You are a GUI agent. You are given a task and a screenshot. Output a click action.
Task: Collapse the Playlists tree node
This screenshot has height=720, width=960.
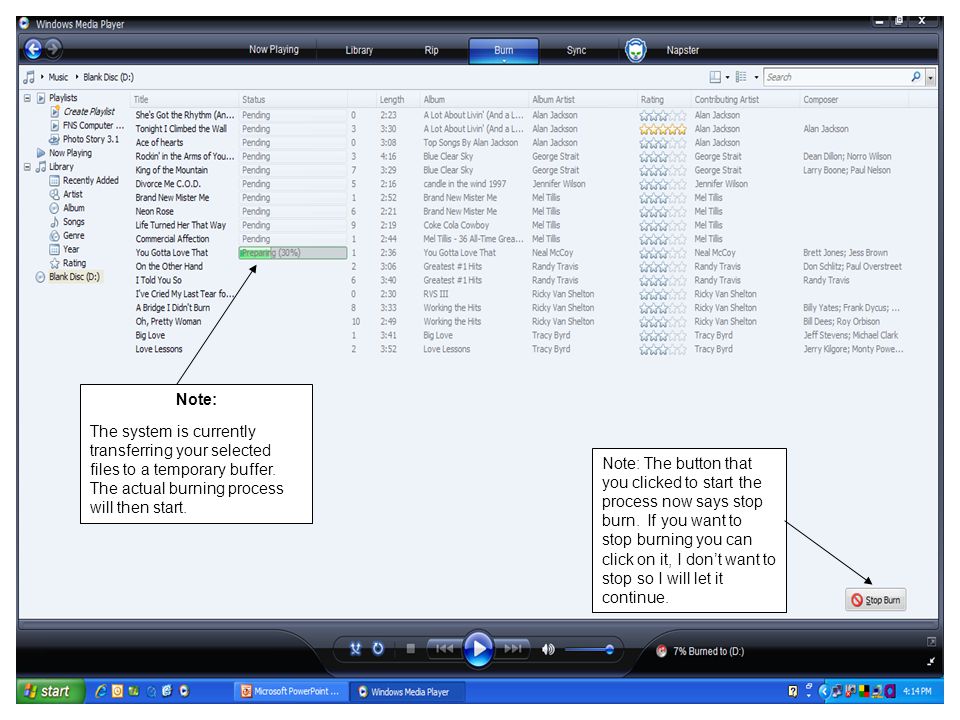[28, 98]
